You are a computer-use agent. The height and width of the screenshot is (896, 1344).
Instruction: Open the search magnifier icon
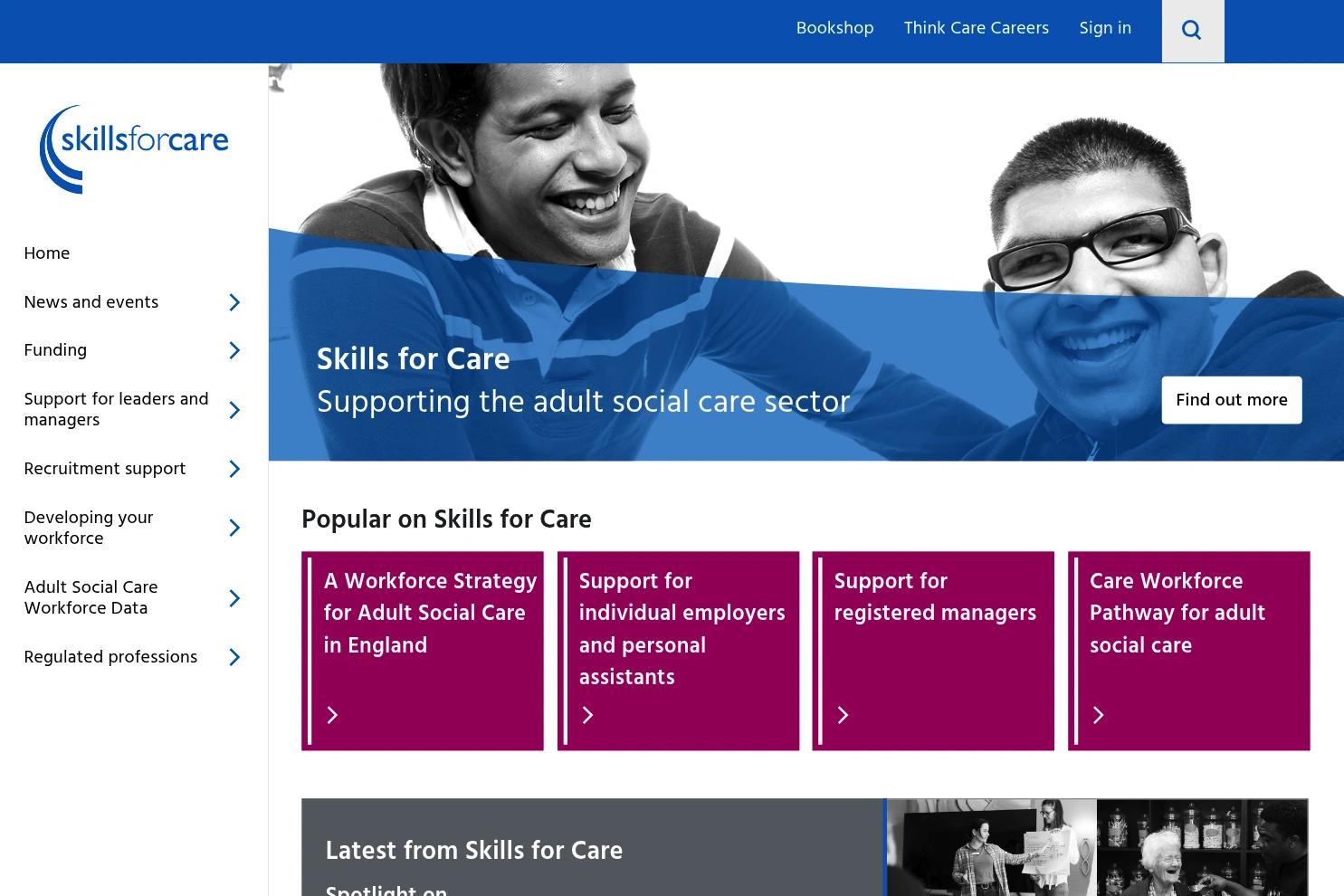(1192, 31)
